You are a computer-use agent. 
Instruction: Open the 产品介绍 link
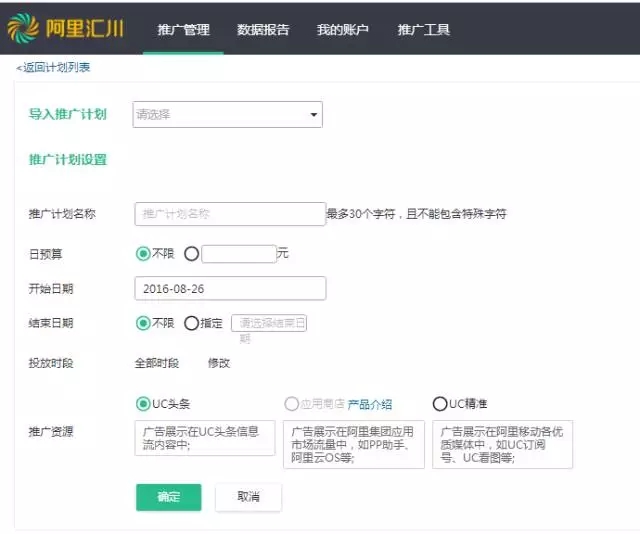(369, 405)
